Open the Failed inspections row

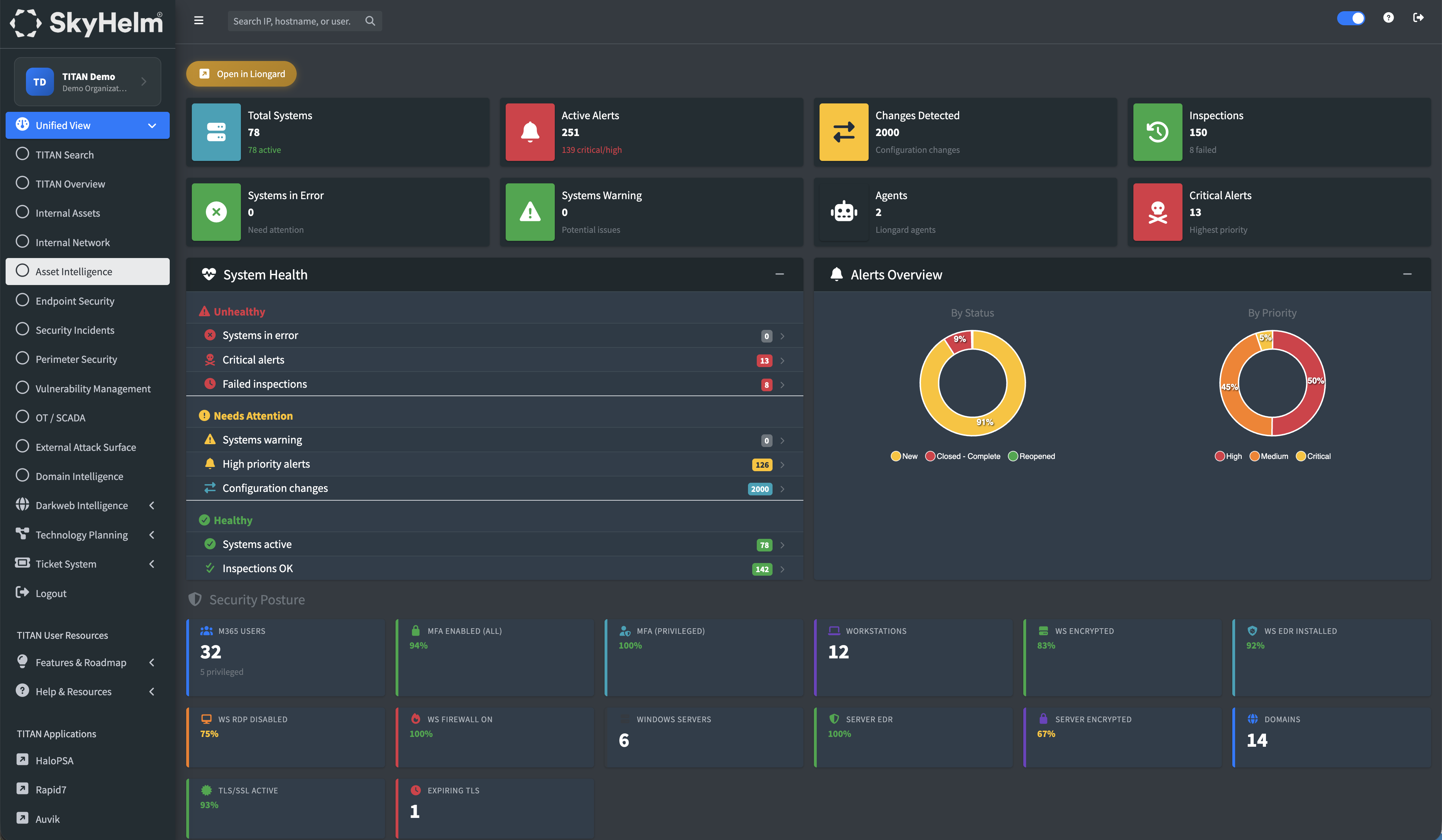(494, 384)
